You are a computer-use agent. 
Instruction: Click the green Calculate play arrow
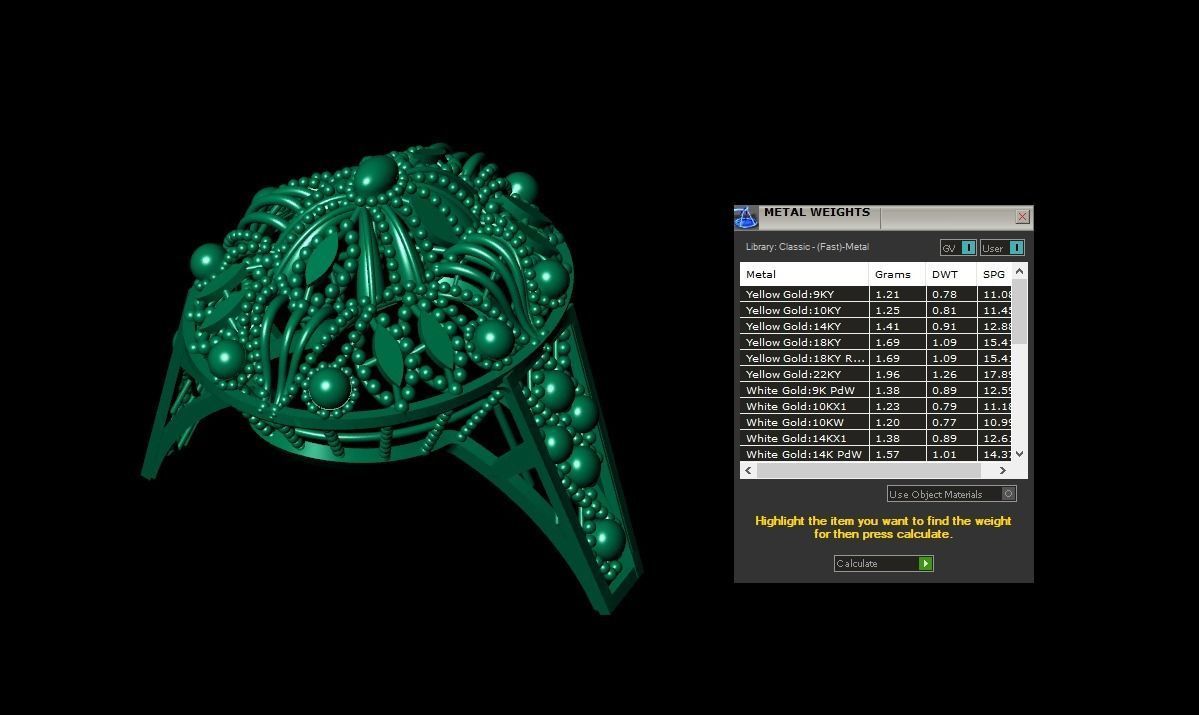(925, 564)
